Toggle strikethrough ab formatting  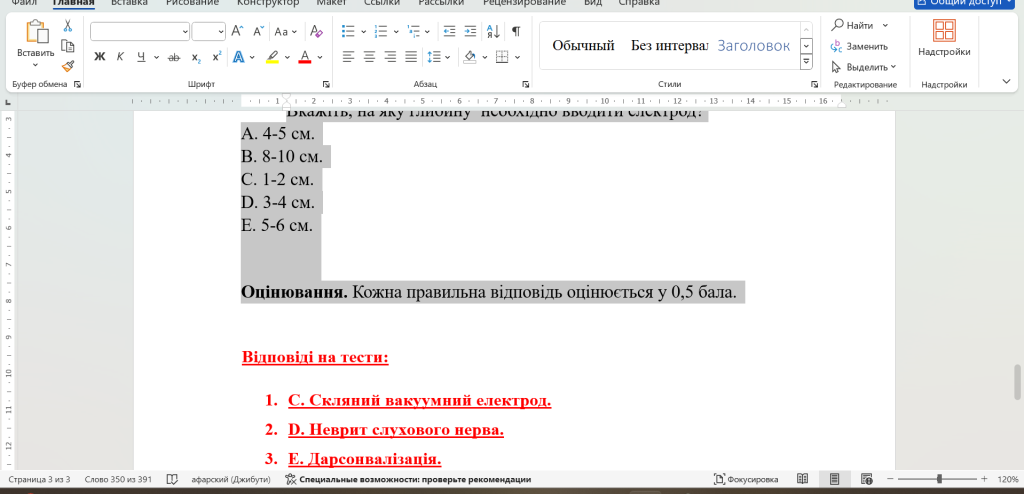(174, 57)
